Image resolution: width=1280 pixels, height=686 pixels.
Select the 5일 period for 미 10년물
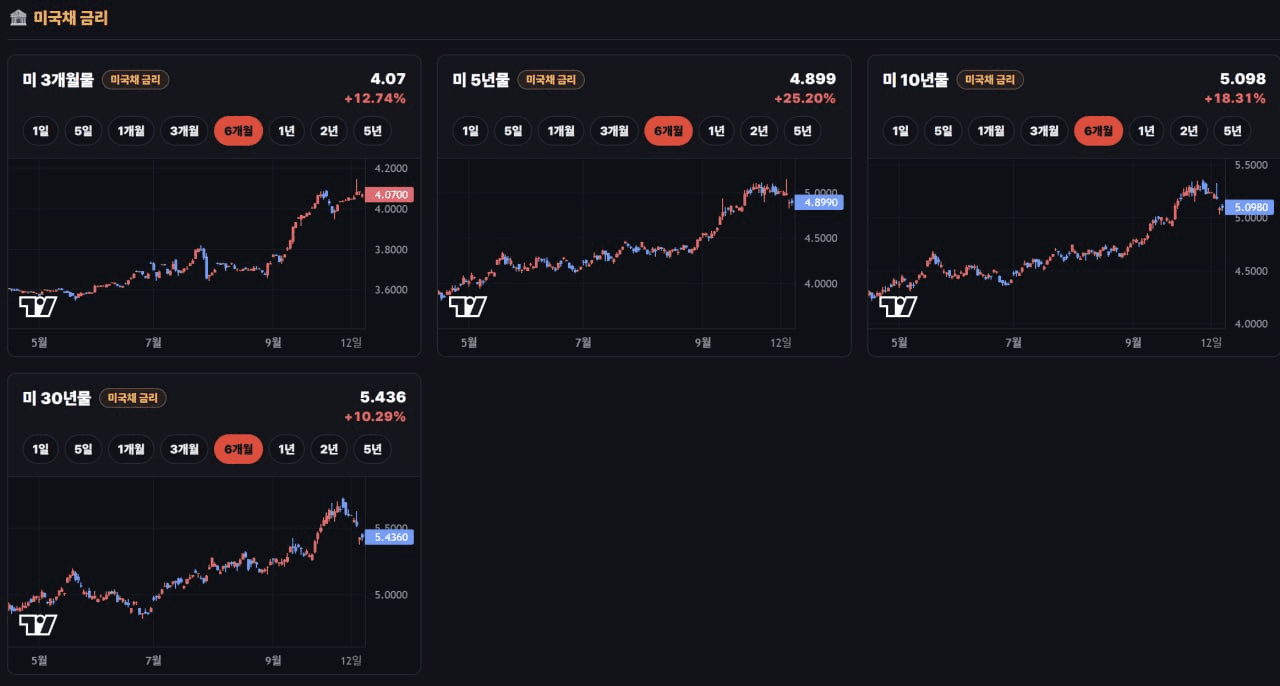943,131
